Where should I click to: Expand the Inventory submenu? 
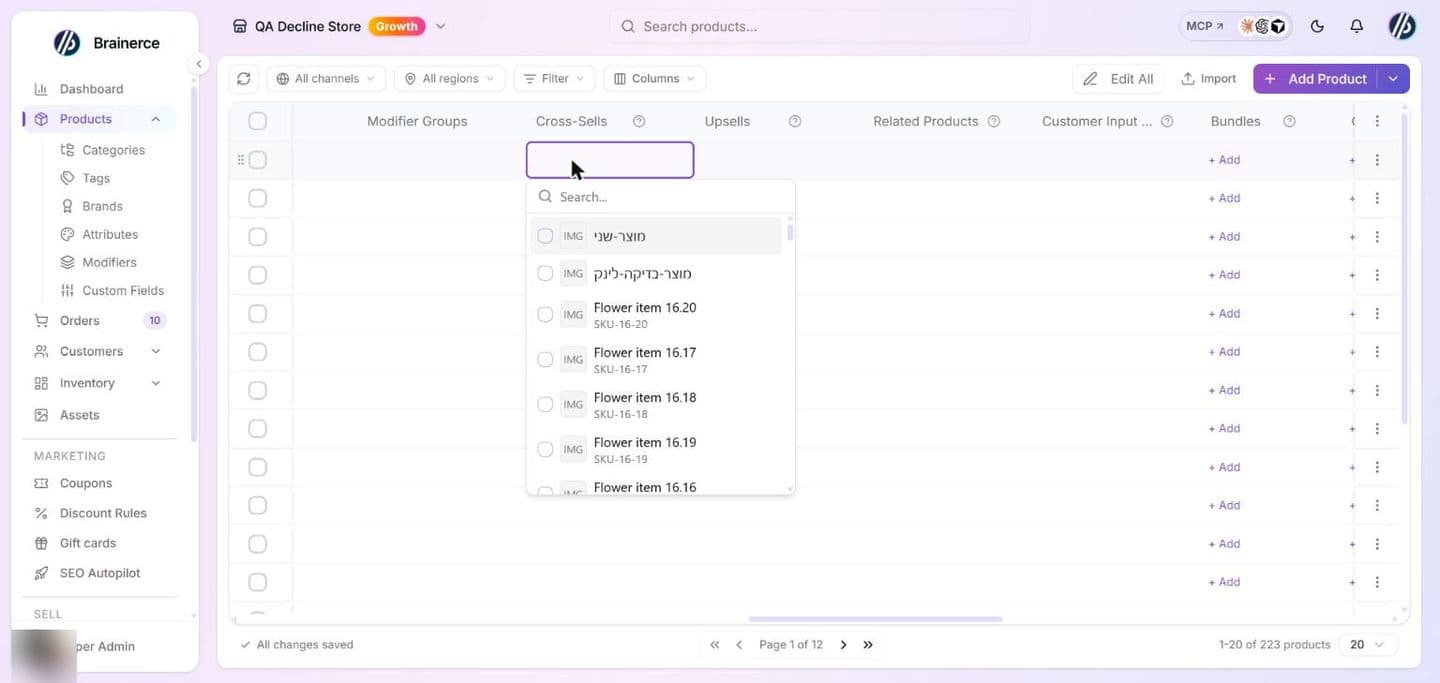pyautogui.click(x=156, y=383)
